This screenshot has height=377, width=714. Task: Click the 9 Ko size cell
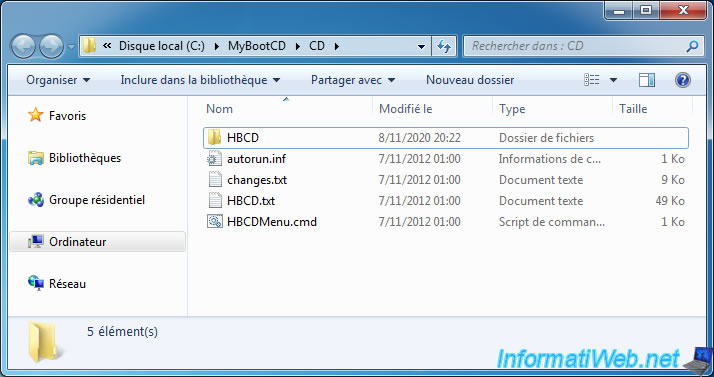coord(673,180)
